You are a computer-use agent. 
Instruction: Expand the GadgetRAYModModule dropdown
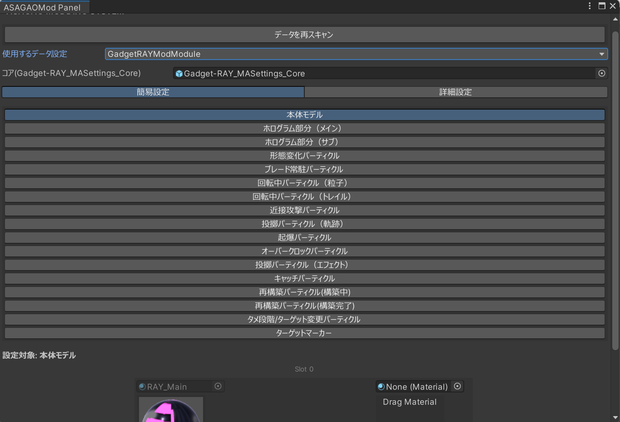coord(356,54)
